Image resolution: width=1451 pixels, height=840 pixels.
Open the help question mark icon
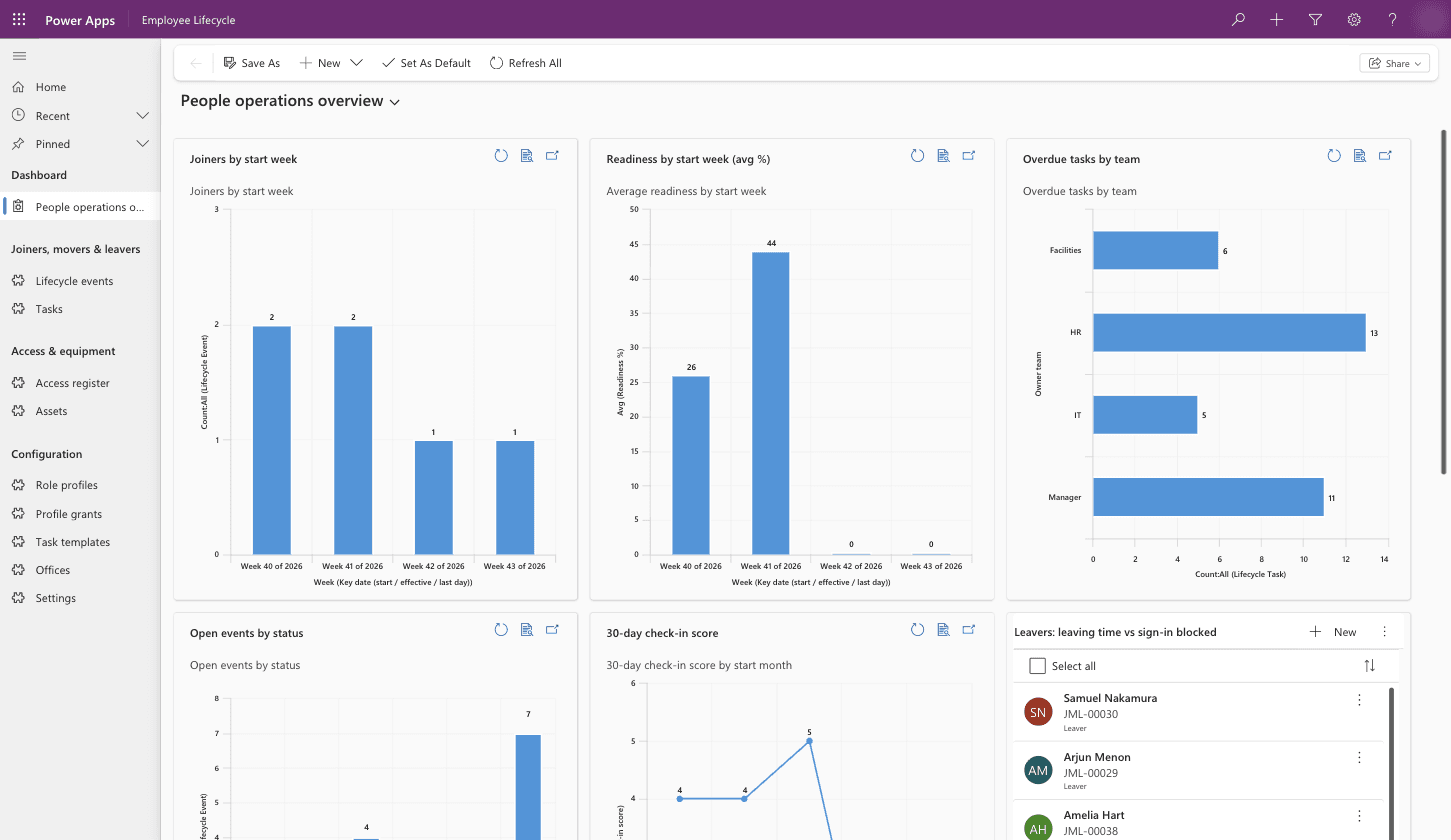pos(1392,19)
